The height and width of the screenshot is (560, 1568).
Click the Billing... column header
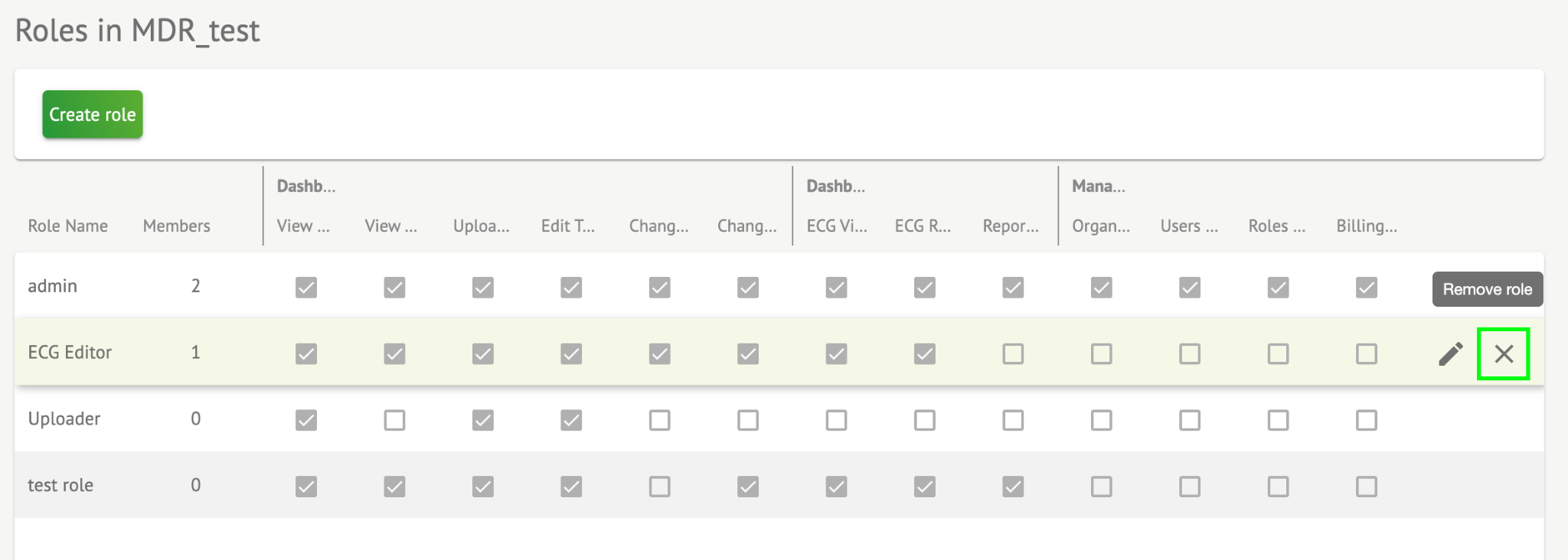click(x=1367, y=226)
